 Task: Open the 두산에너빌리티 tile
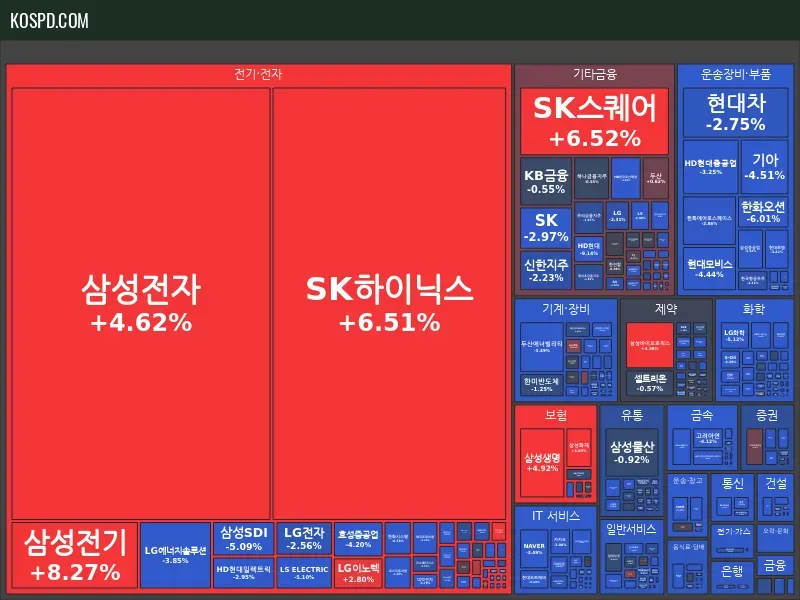[x=541, y=346]
